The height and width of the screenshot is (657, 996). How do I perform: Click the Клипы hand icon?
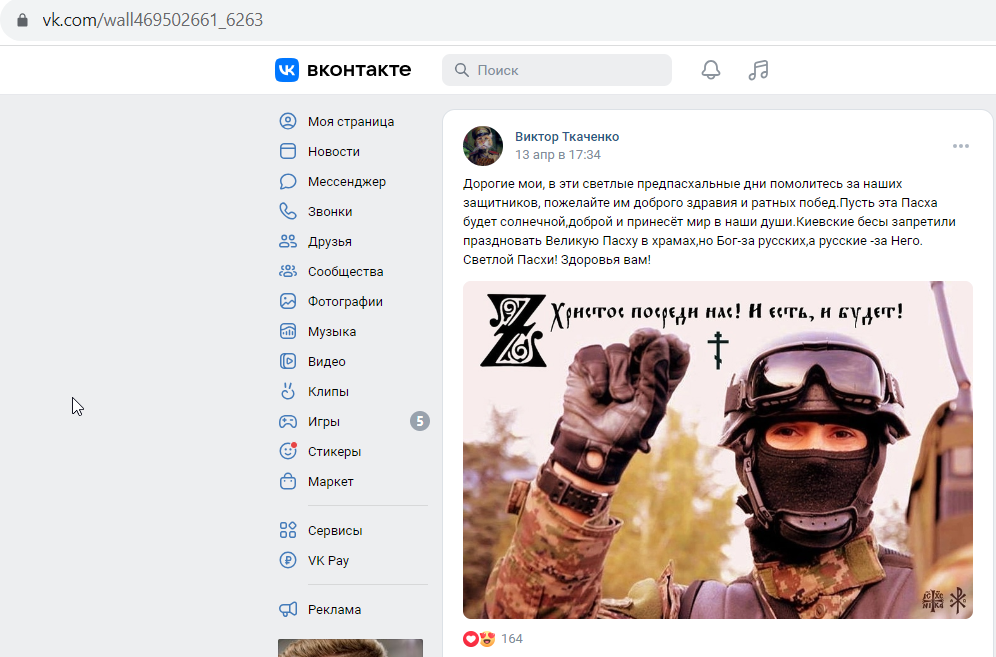[x=288, y=391]
